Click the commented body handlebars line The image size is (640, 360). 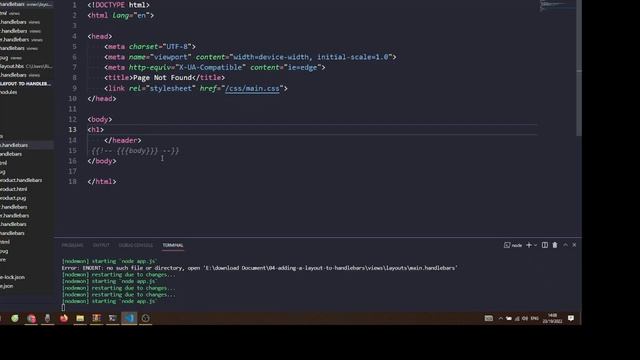tap(135, 151)
